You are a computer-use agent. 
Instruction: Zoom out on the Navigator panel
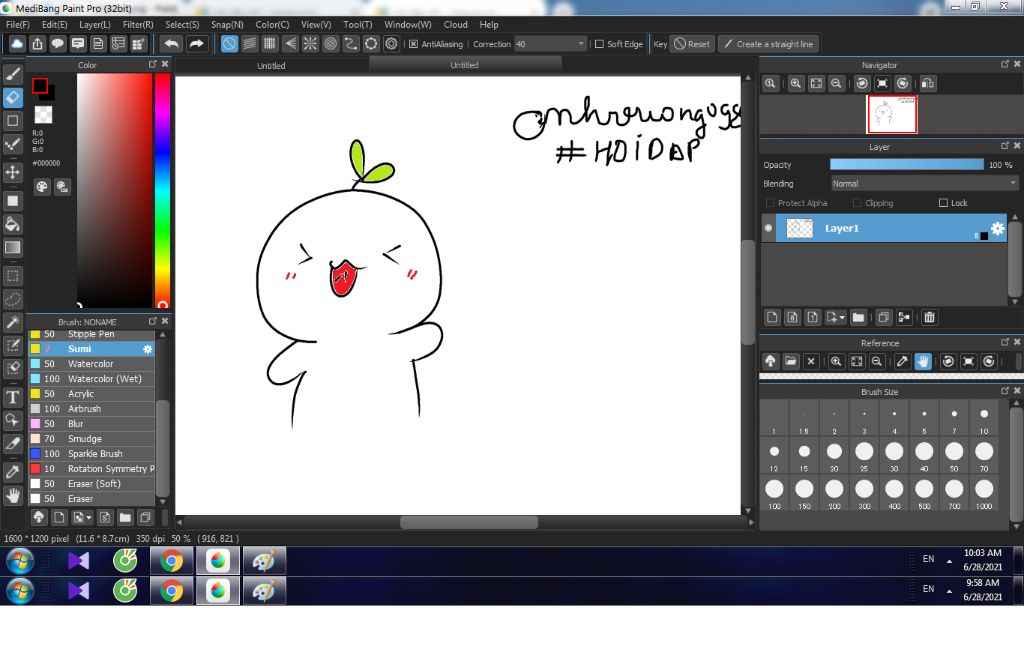click(x=836, y=84)
